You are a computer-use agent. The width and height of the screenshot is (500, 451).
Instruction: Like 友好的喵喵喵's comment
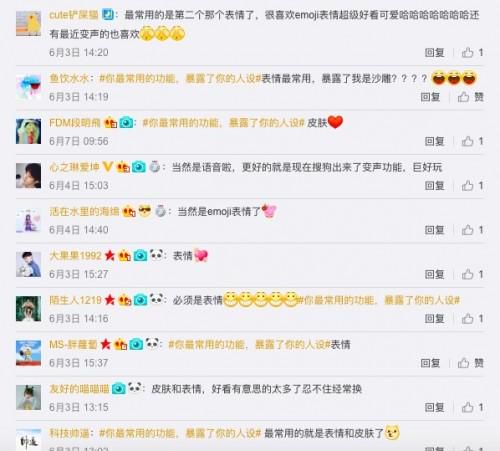click(x=468, y=407)
